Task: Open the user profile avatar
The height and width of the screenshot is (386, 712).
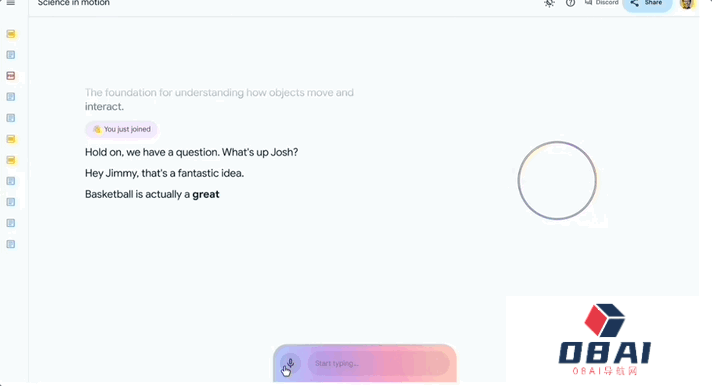Action: (687, 4)
